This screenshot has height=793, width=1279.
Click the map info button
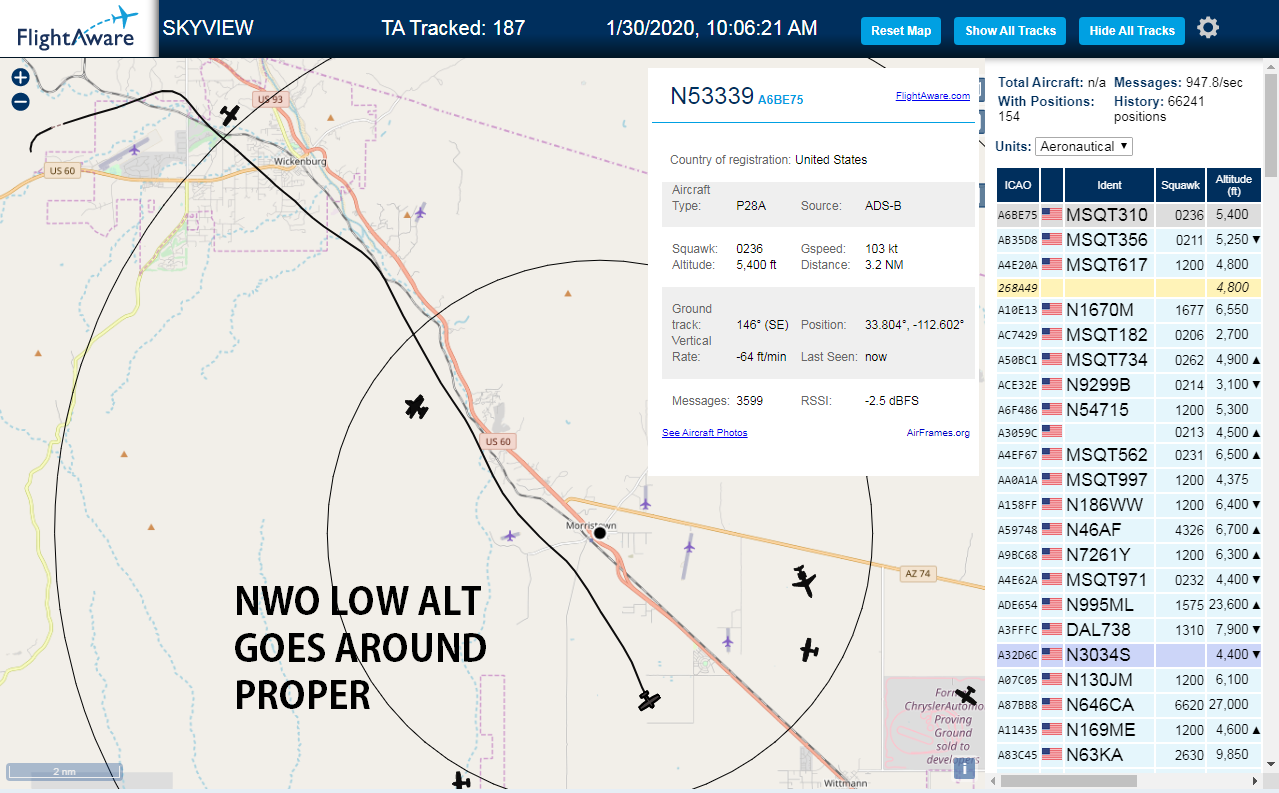(x=963, y=768)
